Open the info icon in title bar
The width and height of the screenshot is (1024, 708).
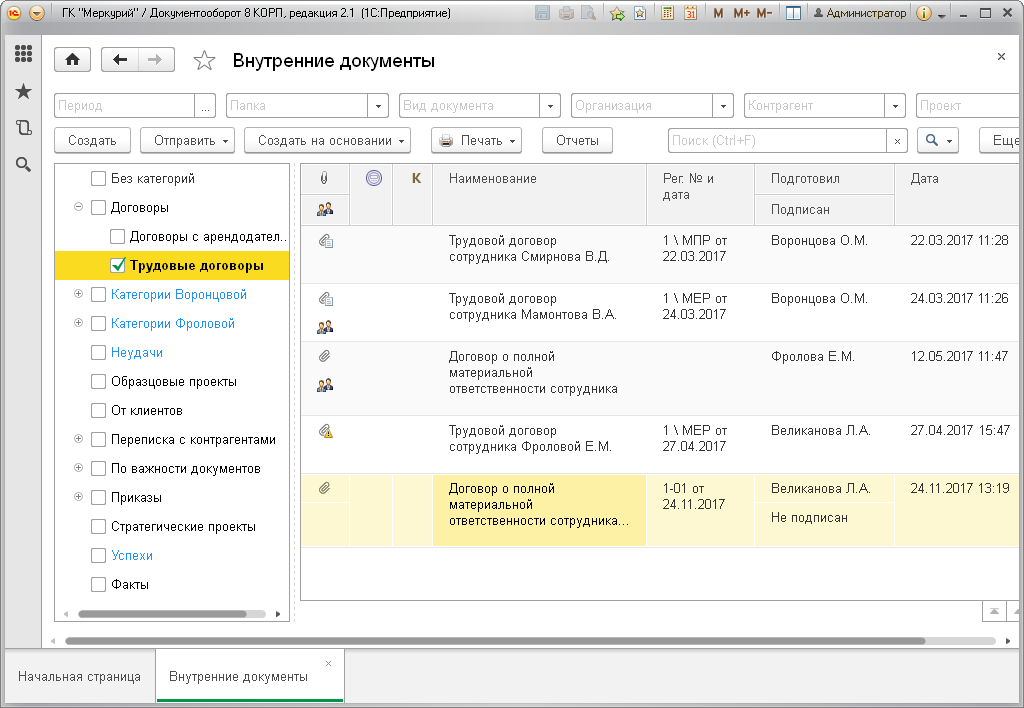[x=923, y=13]
